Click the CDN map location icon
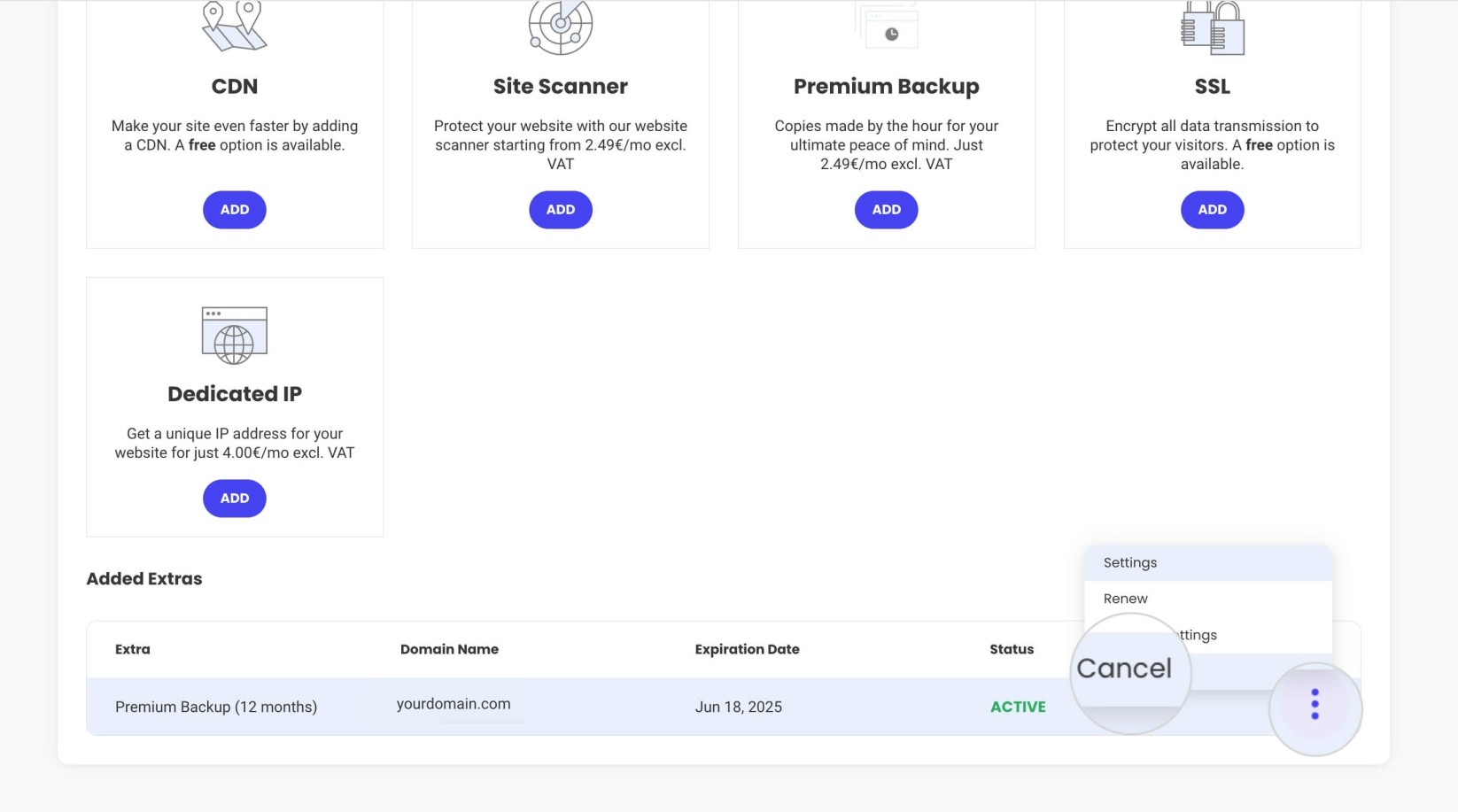Viewport: 1458px width, 812px height. [234, 25]
